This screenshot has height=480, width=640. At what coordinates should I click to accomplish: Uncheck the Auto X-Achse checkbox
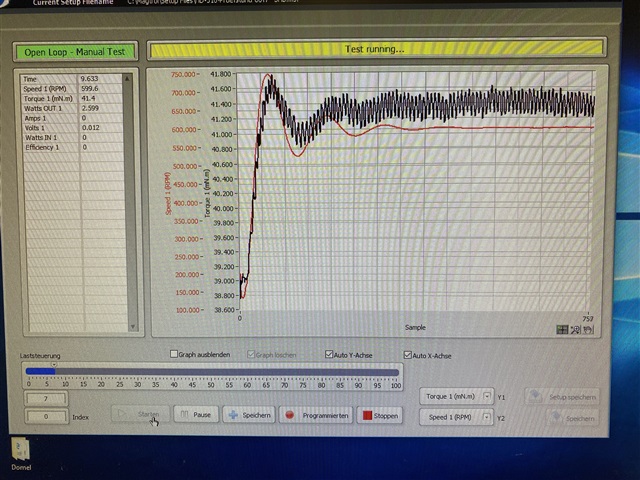coord(407,355)
